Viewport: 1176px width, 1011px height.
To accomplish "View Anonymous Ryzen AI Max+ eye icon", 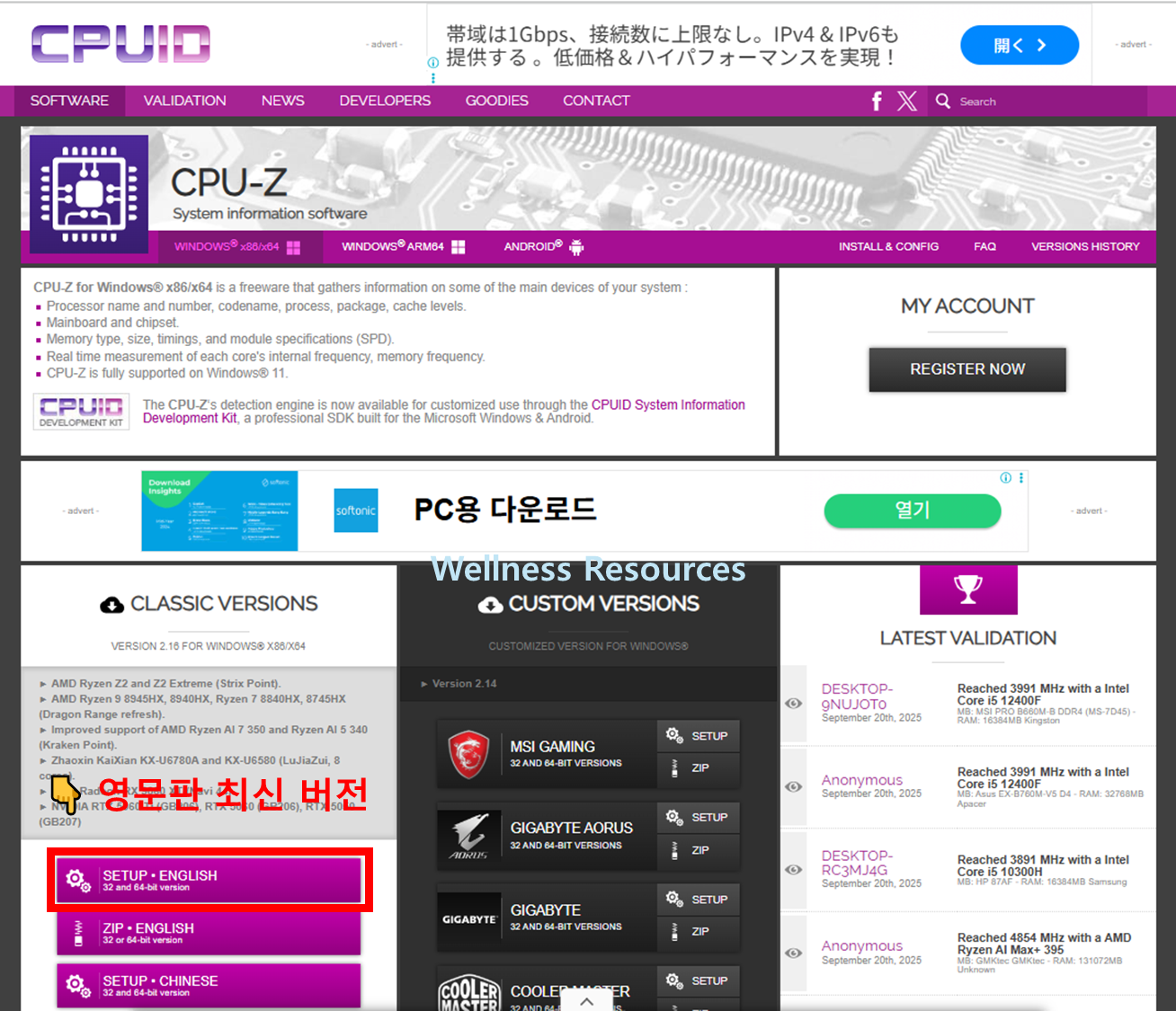I will 794,953.
